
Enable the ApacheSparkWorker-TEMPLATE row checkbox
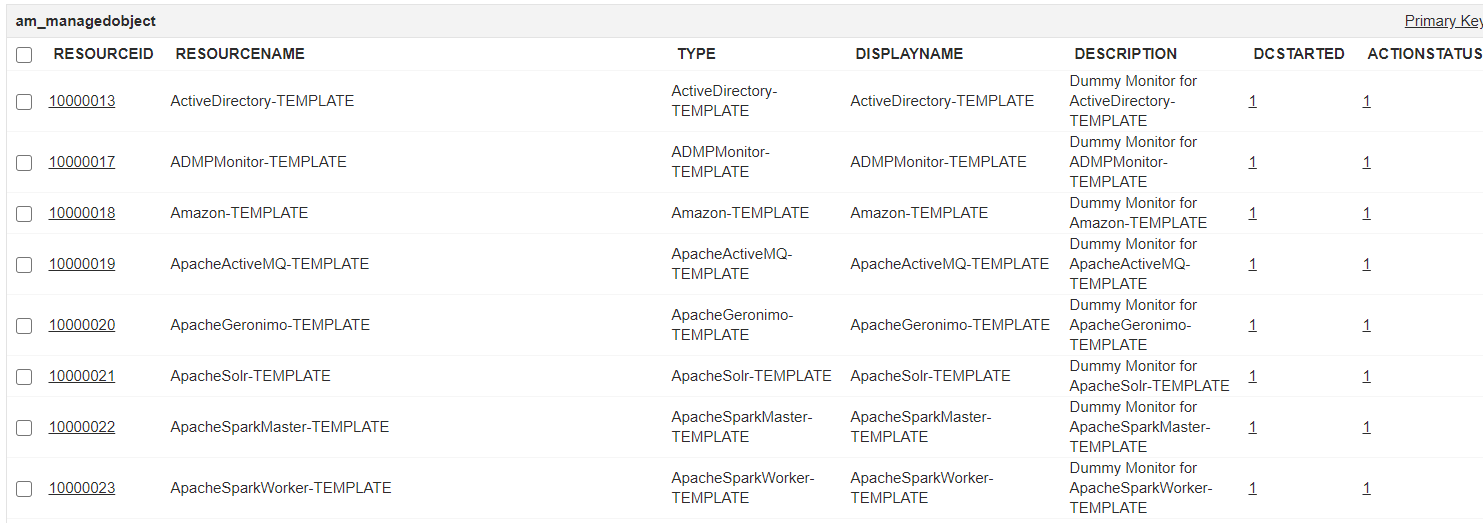coord(24,489)
